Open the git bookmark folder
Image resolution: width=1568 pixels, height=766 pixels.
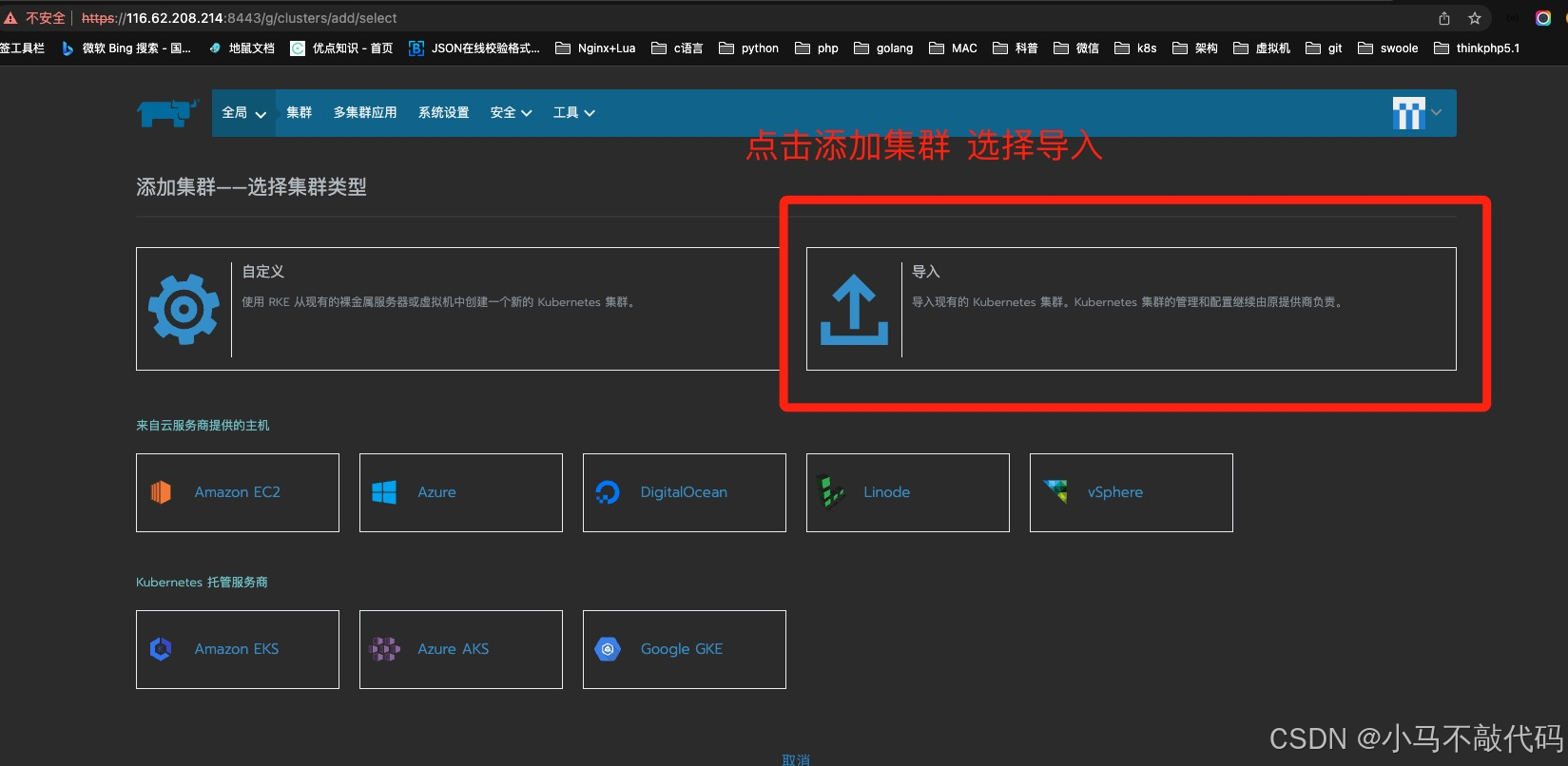point(1324,48)
